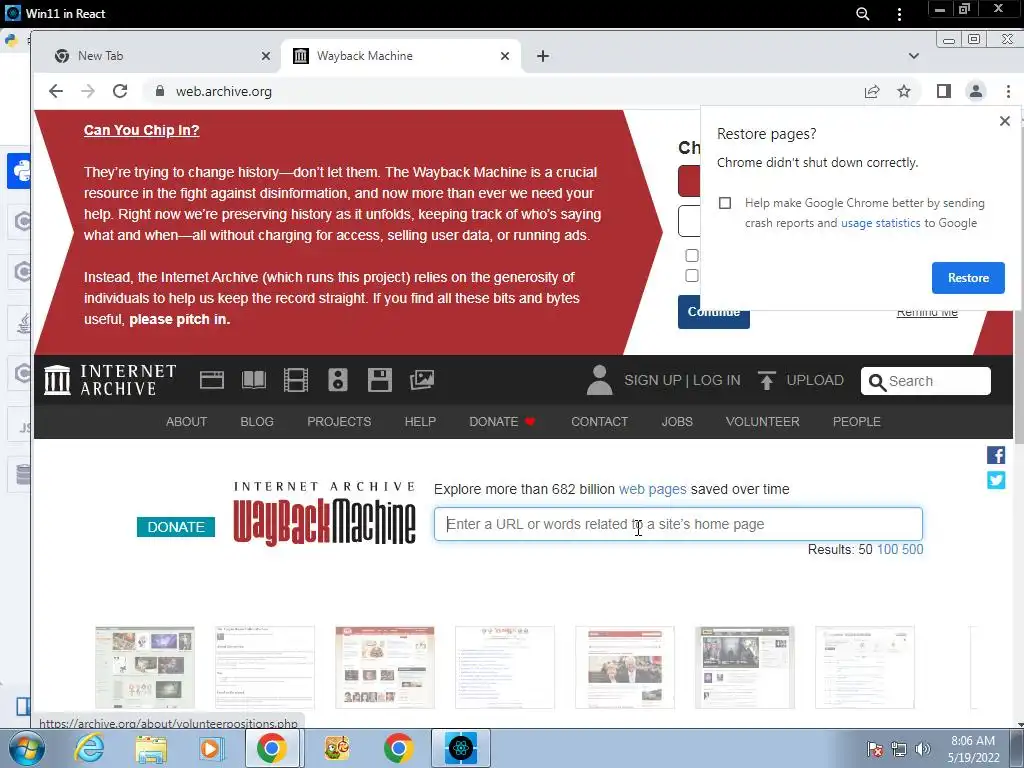Viewport: 1024px width, 768px height.
Task: Focus the Internet Archive Search box
Action: click(x=925, y=381)
